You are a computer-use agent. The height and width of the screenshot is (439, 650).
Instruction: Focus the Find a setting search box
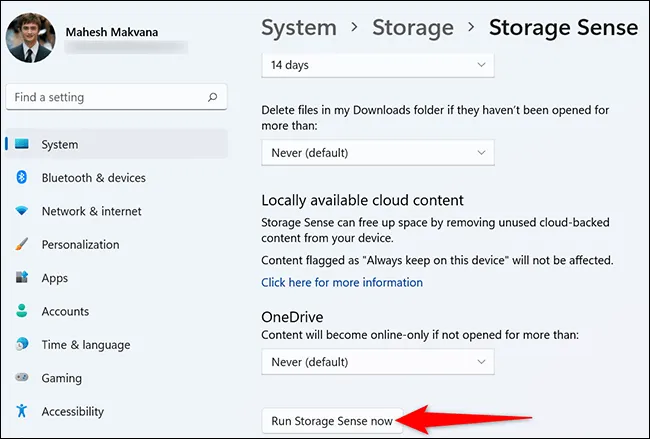pos(105,98)
